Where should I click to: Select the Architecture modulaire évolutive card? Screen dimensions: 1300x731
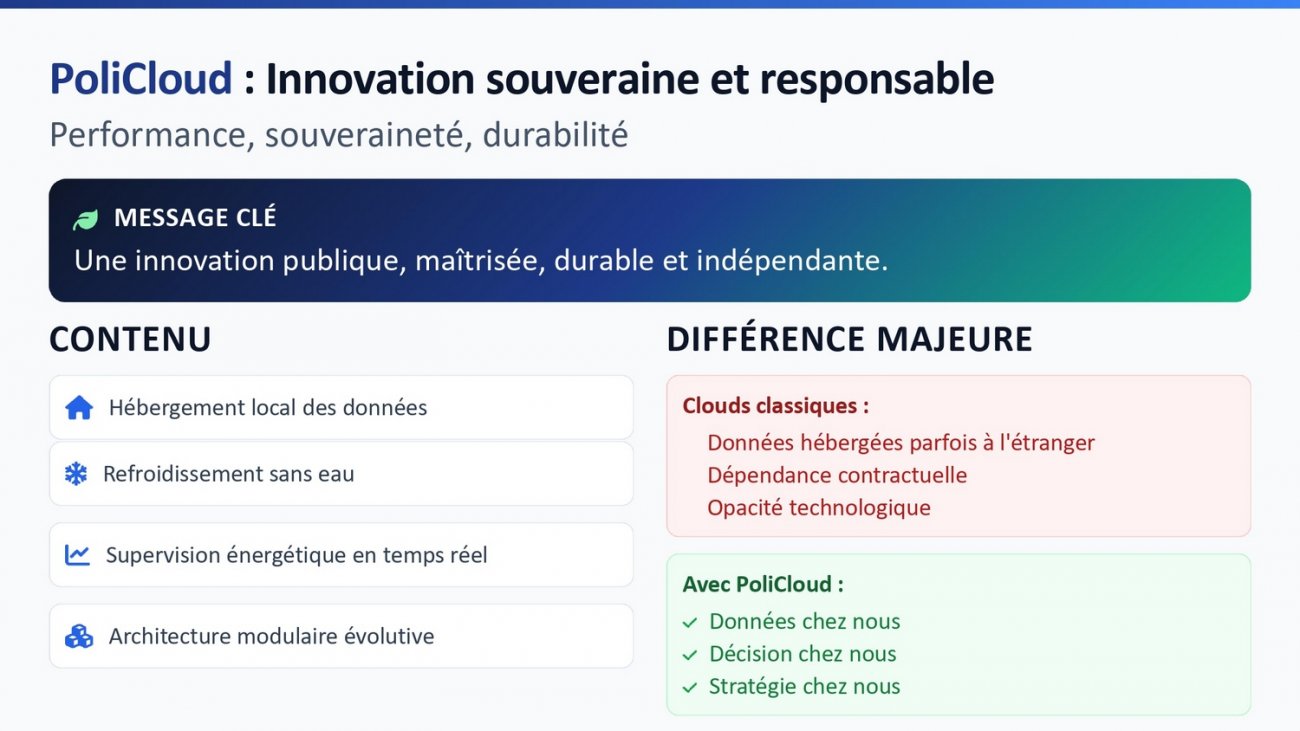(341, 636)
